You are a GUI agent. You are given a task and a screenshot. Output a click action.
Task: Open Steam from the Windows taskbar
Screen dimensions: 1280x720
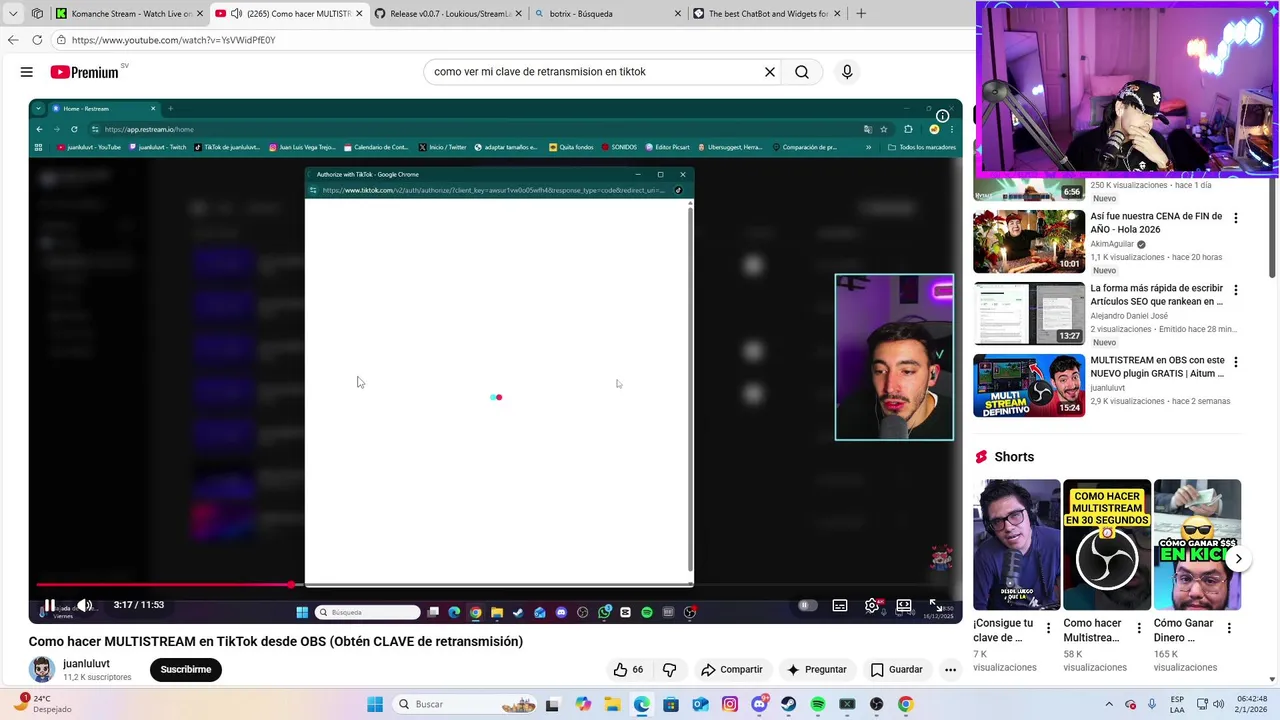(x=788, y=704)
